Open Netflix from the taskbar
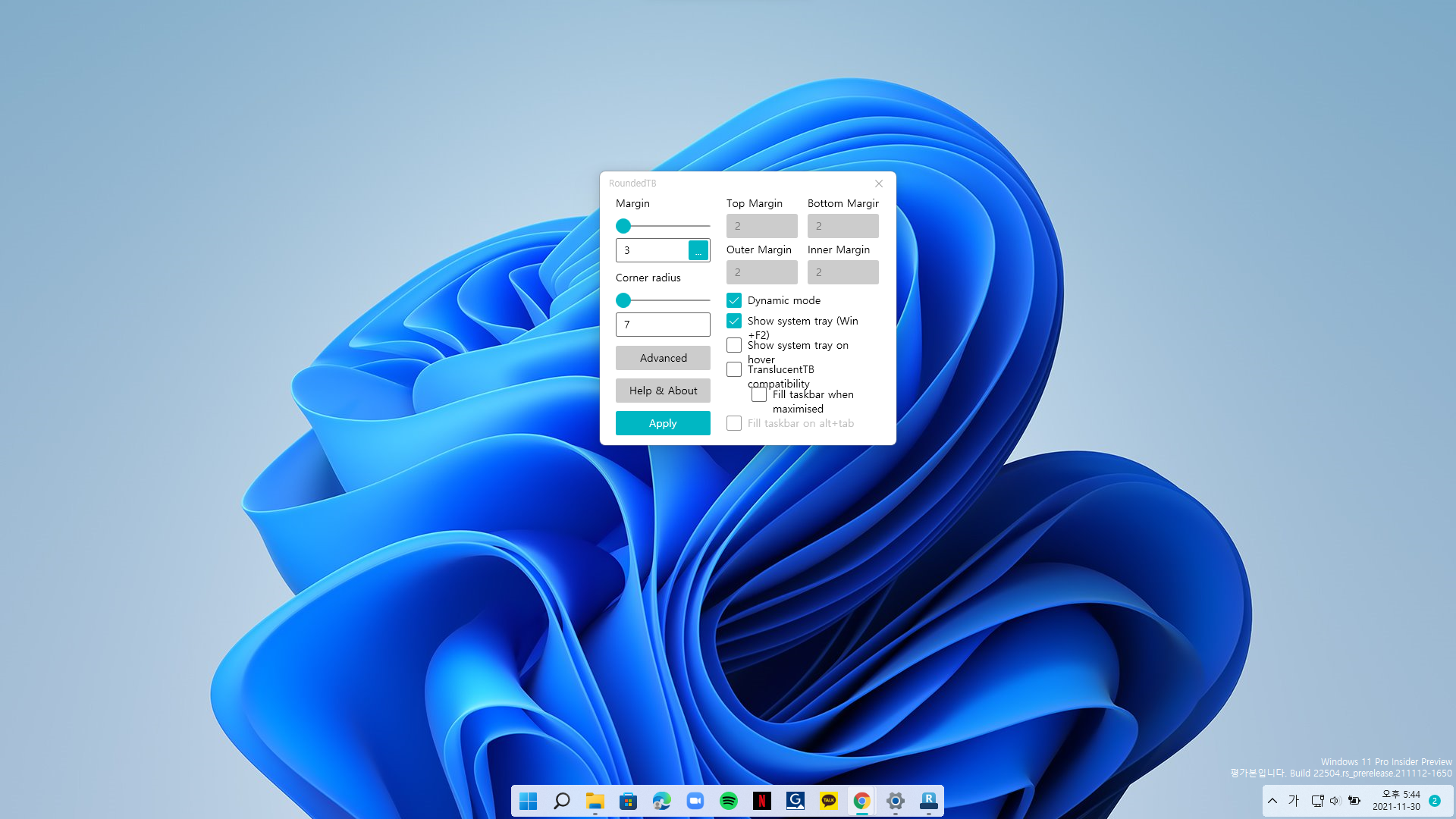This screenshot has width=1456, height=819. pyautogui.click(x=761, y=801)
